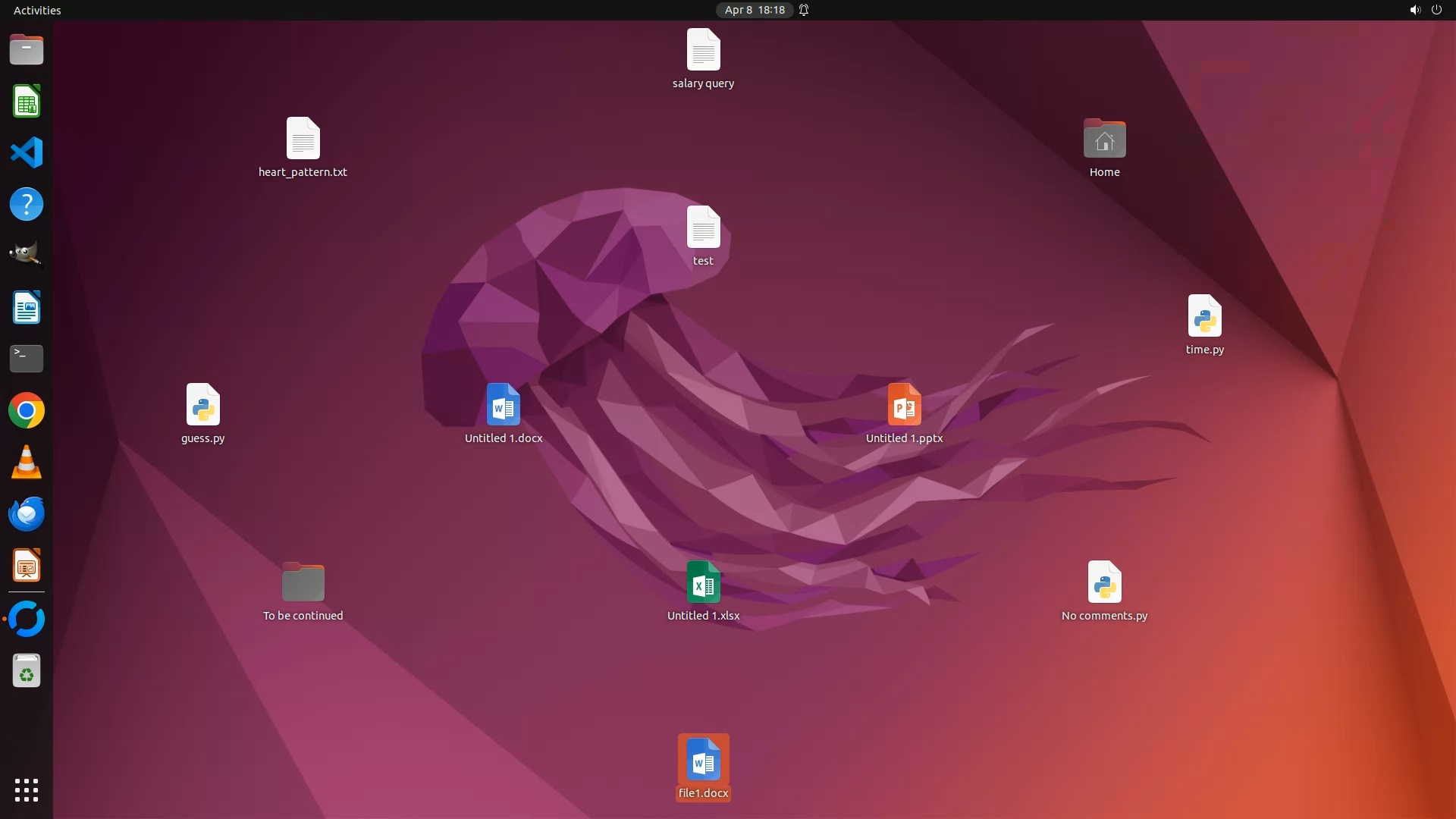Screen dimensions: 1456x819
Task: Start GIMP from the dock
Action: (27, 255)
